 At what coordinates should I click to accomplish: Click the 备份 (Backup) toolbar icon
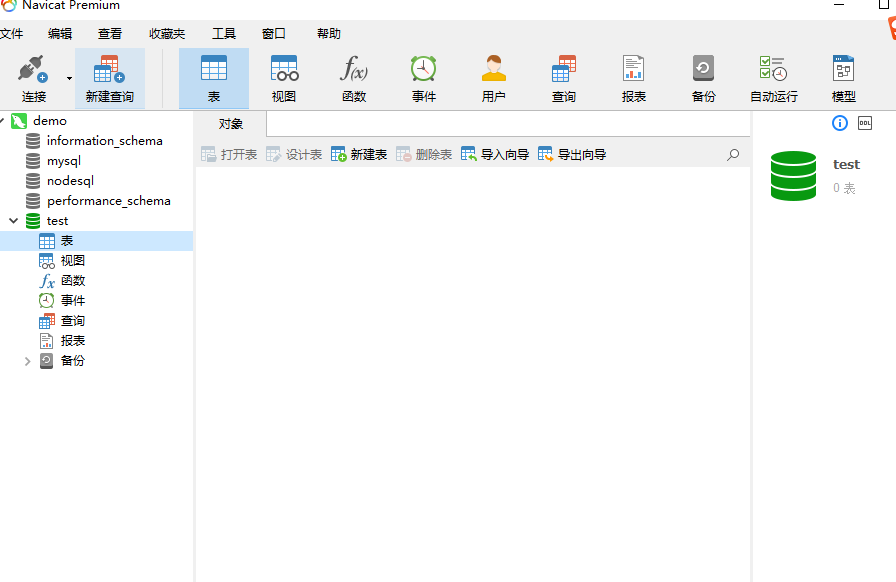704,78
